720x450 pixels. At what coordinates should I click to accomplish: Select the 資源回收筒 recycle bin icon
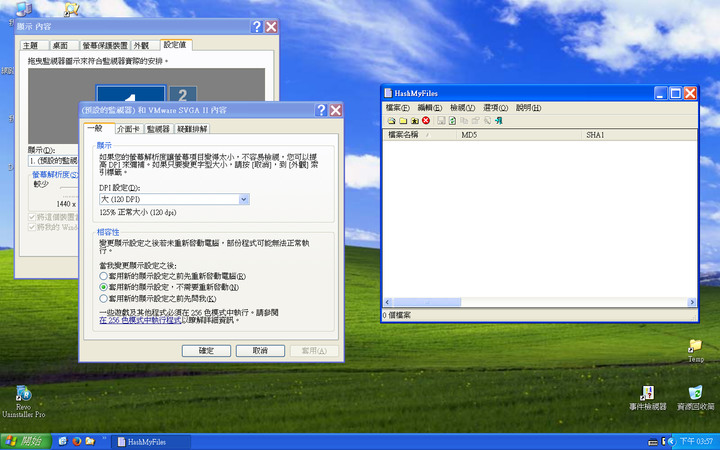point(696,398)
